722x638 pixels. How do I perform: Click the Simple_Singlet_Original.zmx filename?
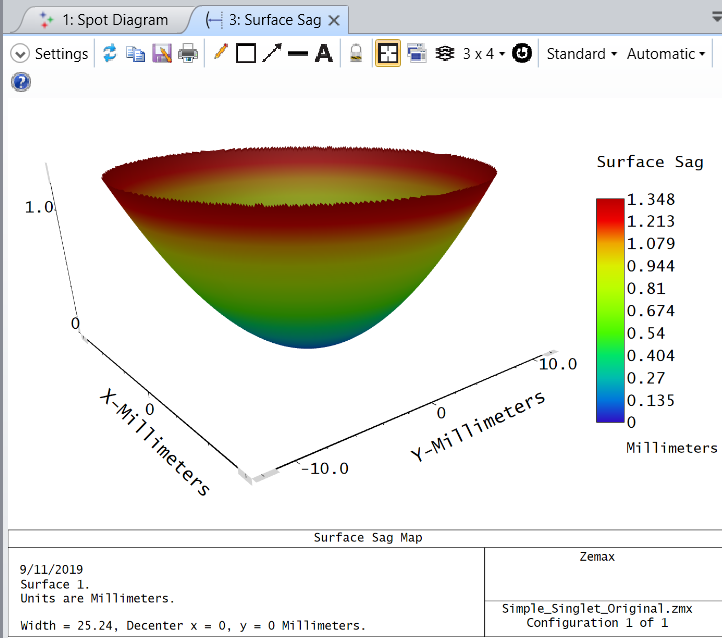pyautogui.click(x=597, y=609)
